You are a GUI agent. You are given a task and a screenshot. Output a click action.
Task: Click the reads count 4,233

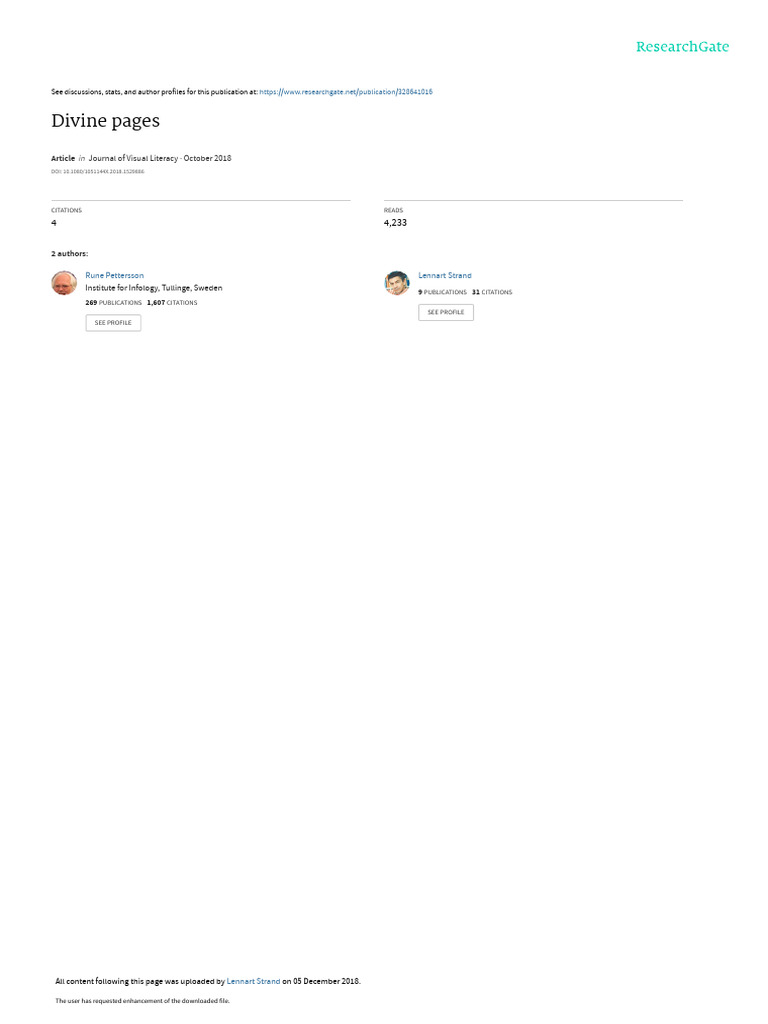click(395, 223)
